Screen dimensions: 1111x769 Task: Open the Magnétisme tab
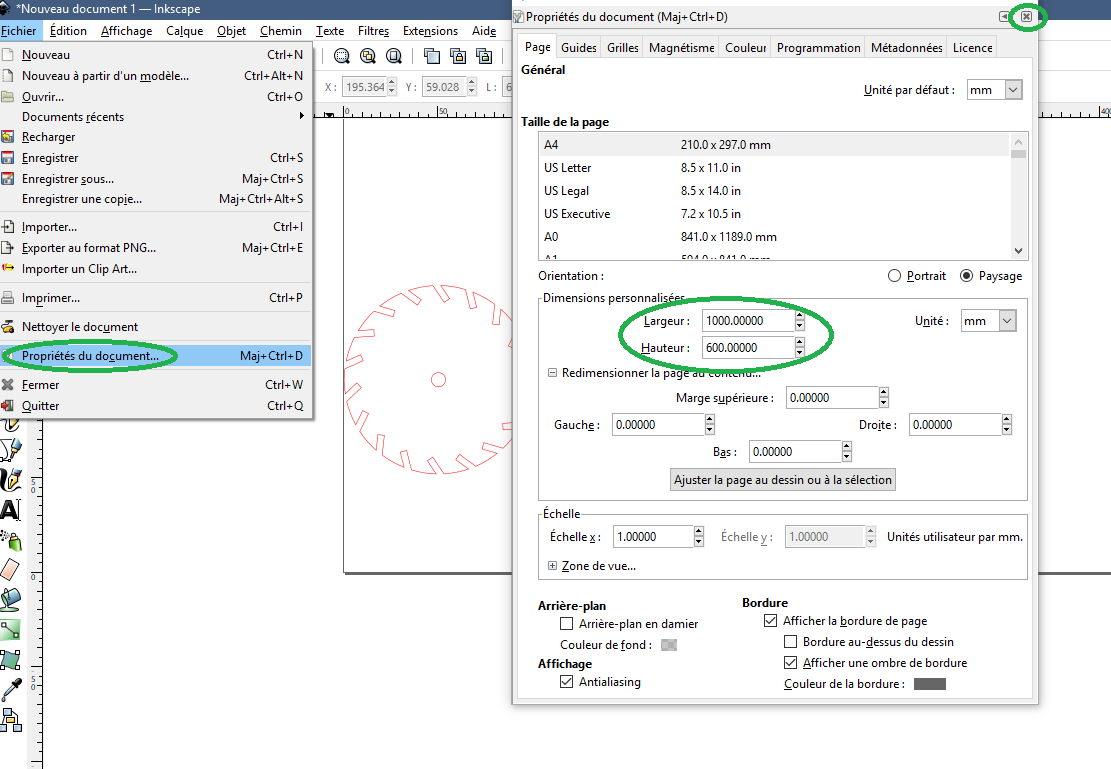(682, 47)
